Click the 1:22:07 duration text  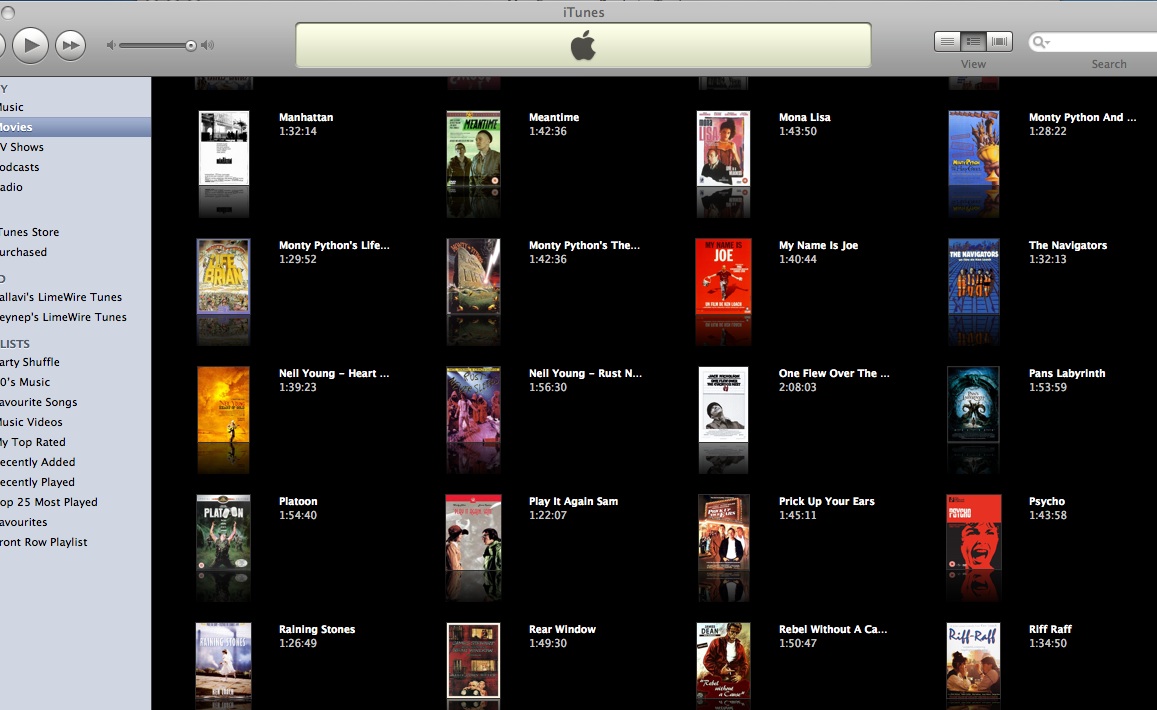548,515
